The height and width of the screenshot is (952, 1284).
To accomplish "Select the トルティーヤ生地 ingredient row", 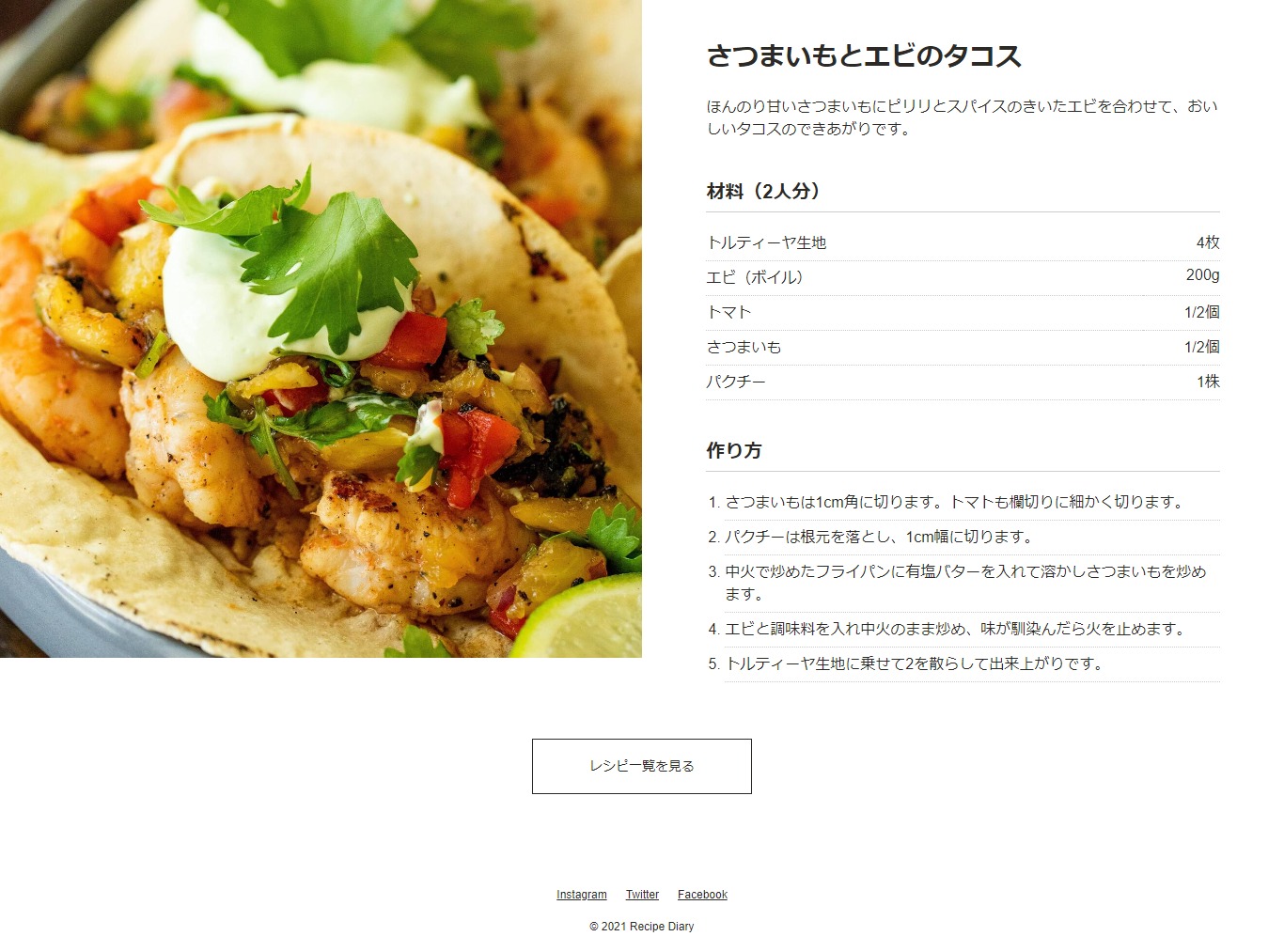I will (963, 242).
